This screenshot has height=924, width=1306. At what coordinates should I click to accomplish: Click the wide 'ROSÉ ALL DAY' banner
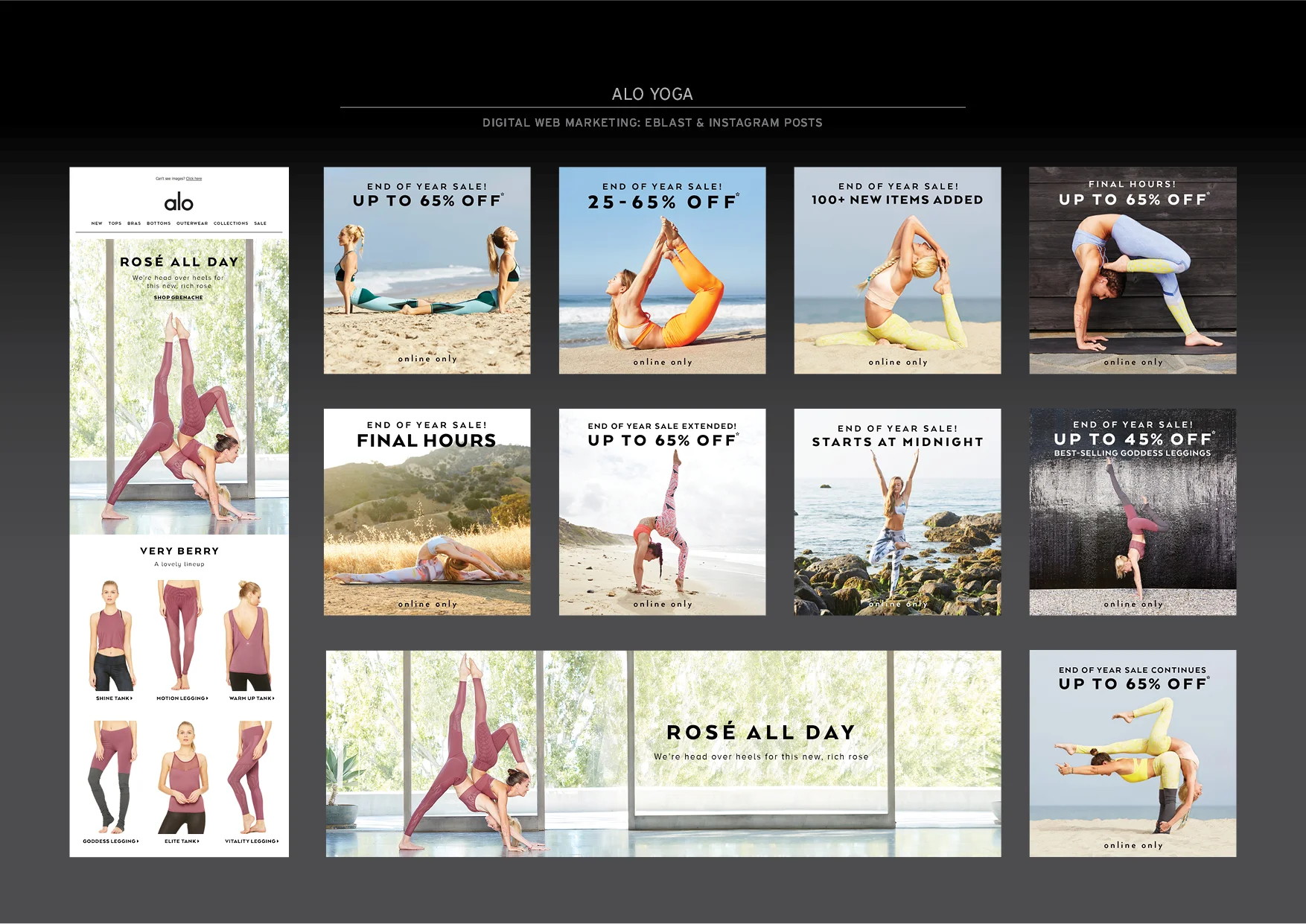pos(663,753)
